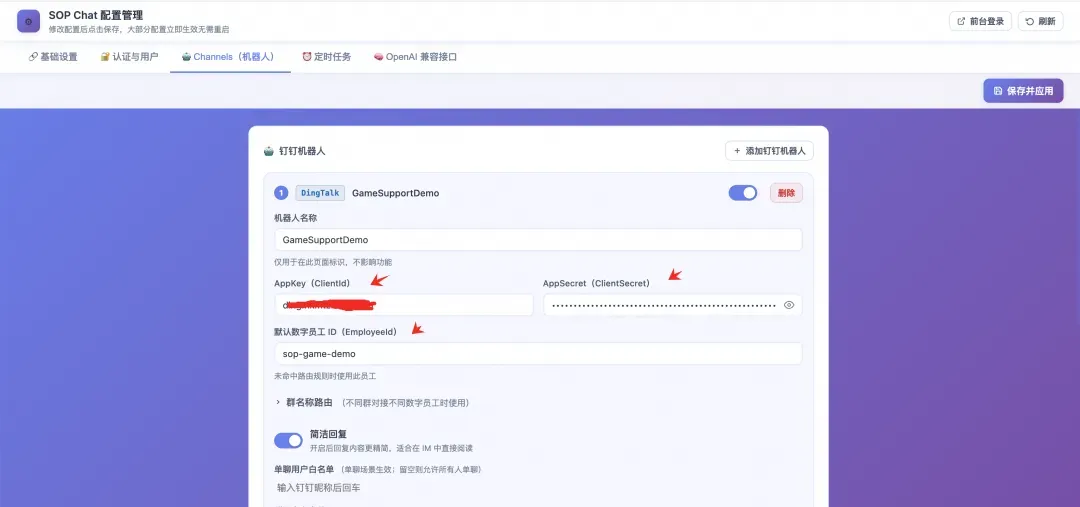Click the number 1 robot index badge

click(x=281, y=193)
